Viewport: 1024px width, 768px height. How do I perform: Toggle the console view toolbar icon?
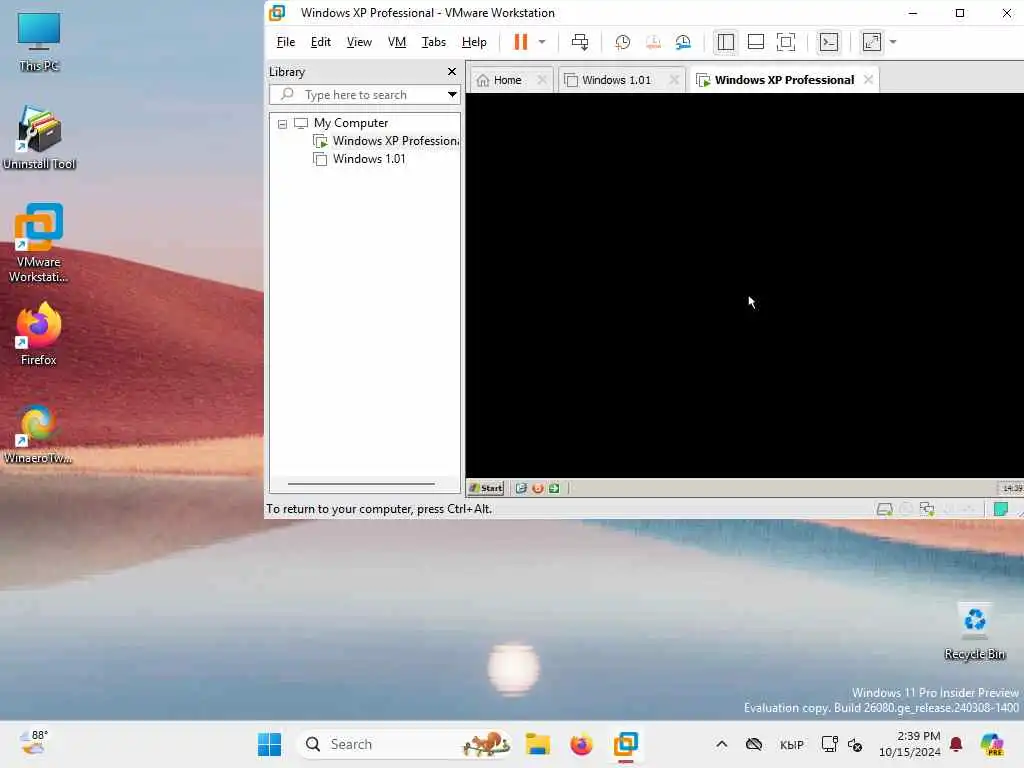(x=829, y=42)
